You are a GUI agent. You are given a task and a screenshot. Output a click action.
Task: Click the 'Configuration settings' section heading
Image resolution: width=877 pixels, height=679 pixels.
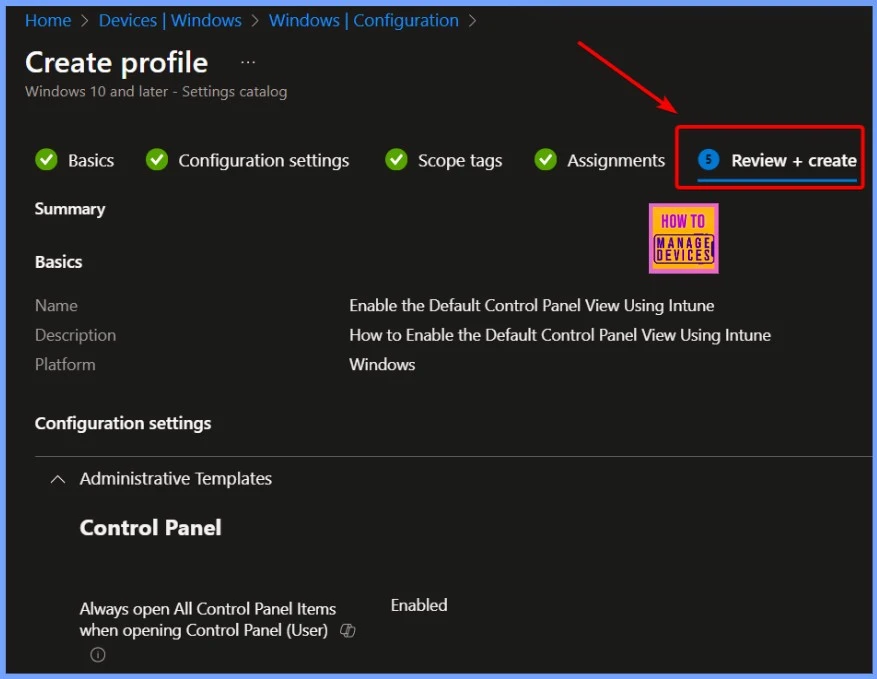pos(123,423)
